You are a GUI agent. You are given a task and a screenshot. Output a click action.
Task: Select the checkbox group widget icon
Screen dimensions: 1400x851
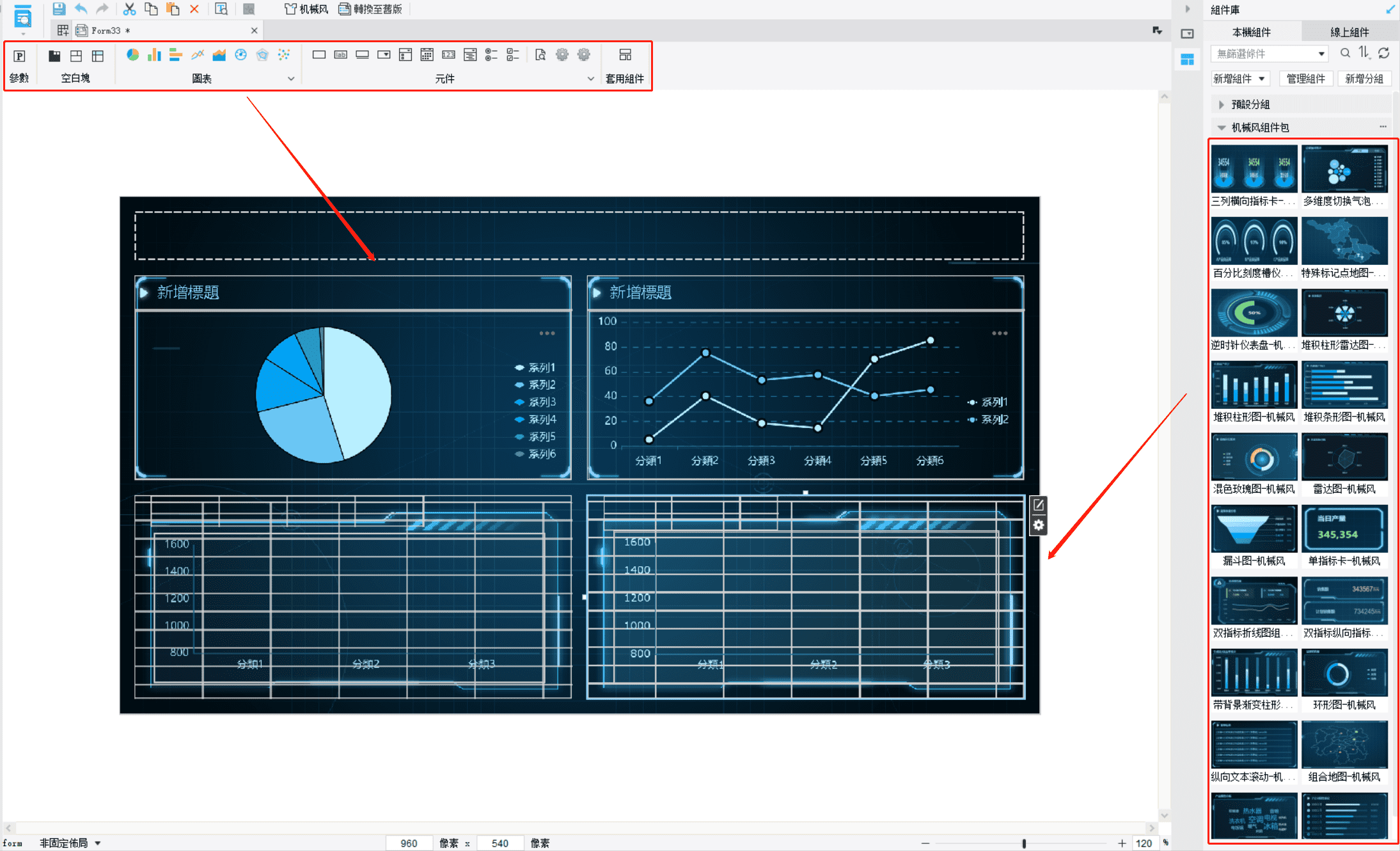pos(513,55)
